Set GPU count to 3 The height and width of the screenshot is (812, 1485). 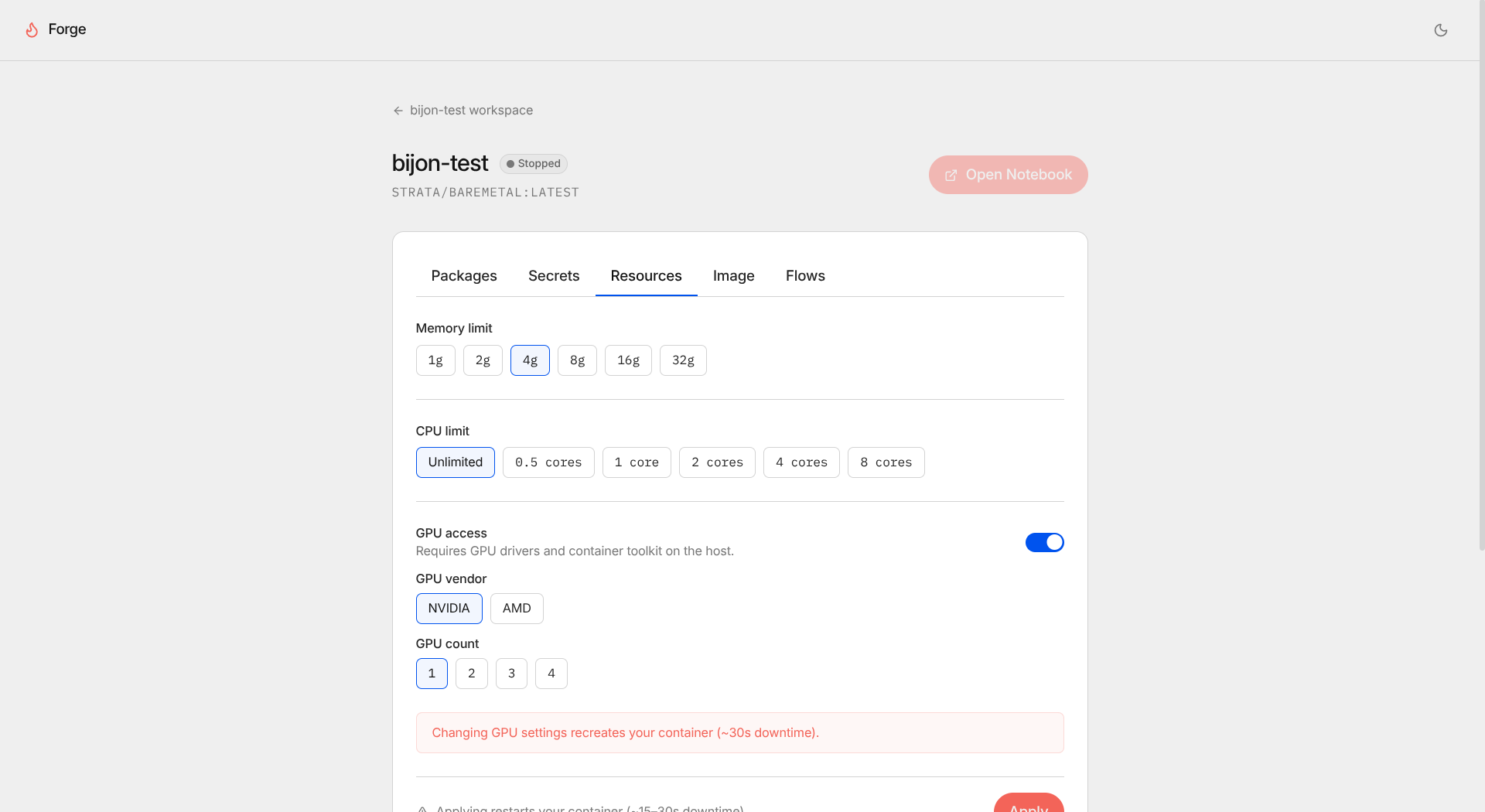click(x=511, y=674)
